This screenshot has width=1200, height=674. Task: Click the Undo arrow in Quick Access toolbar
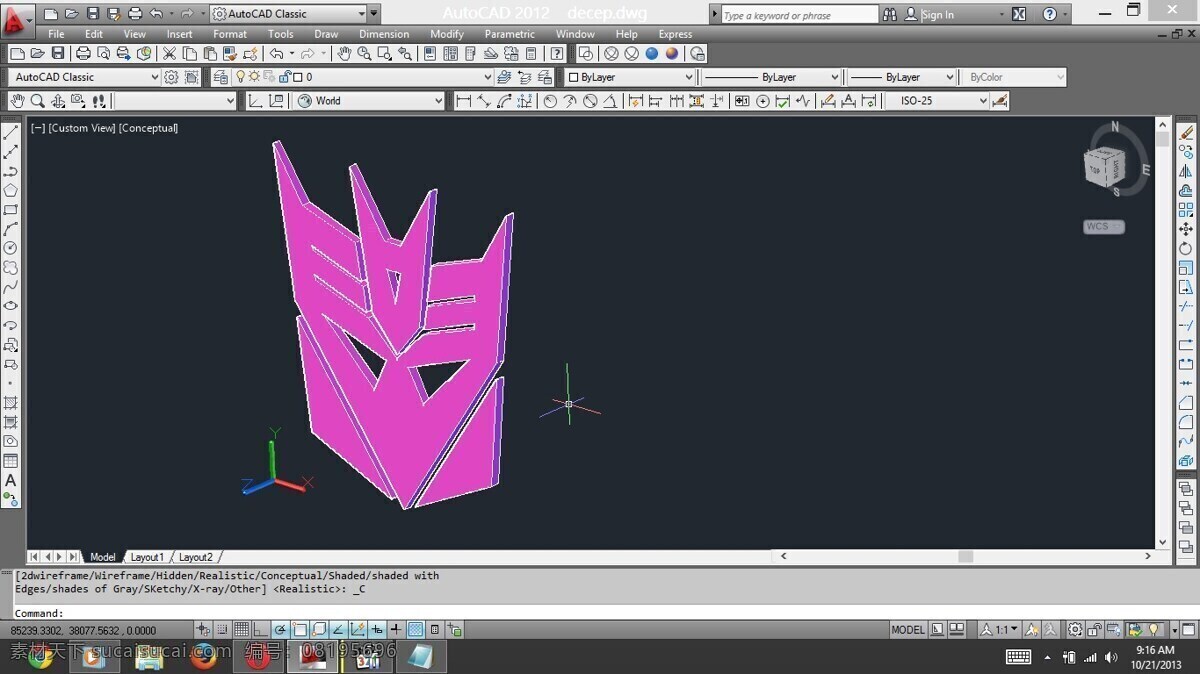[156, 14]
